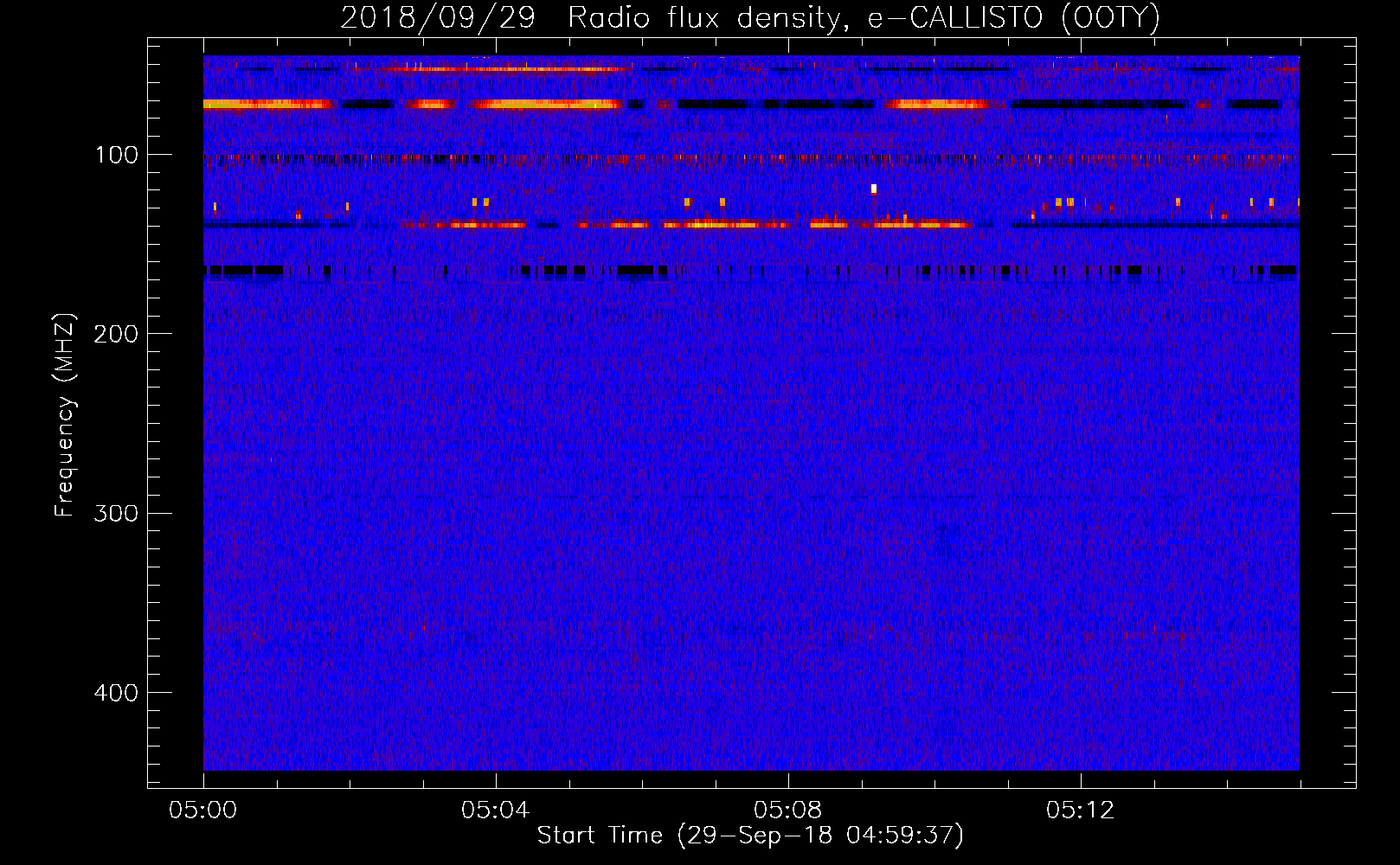Click the 400 frequency tick label
The image size is (1400, 865).
click(116, 693)
